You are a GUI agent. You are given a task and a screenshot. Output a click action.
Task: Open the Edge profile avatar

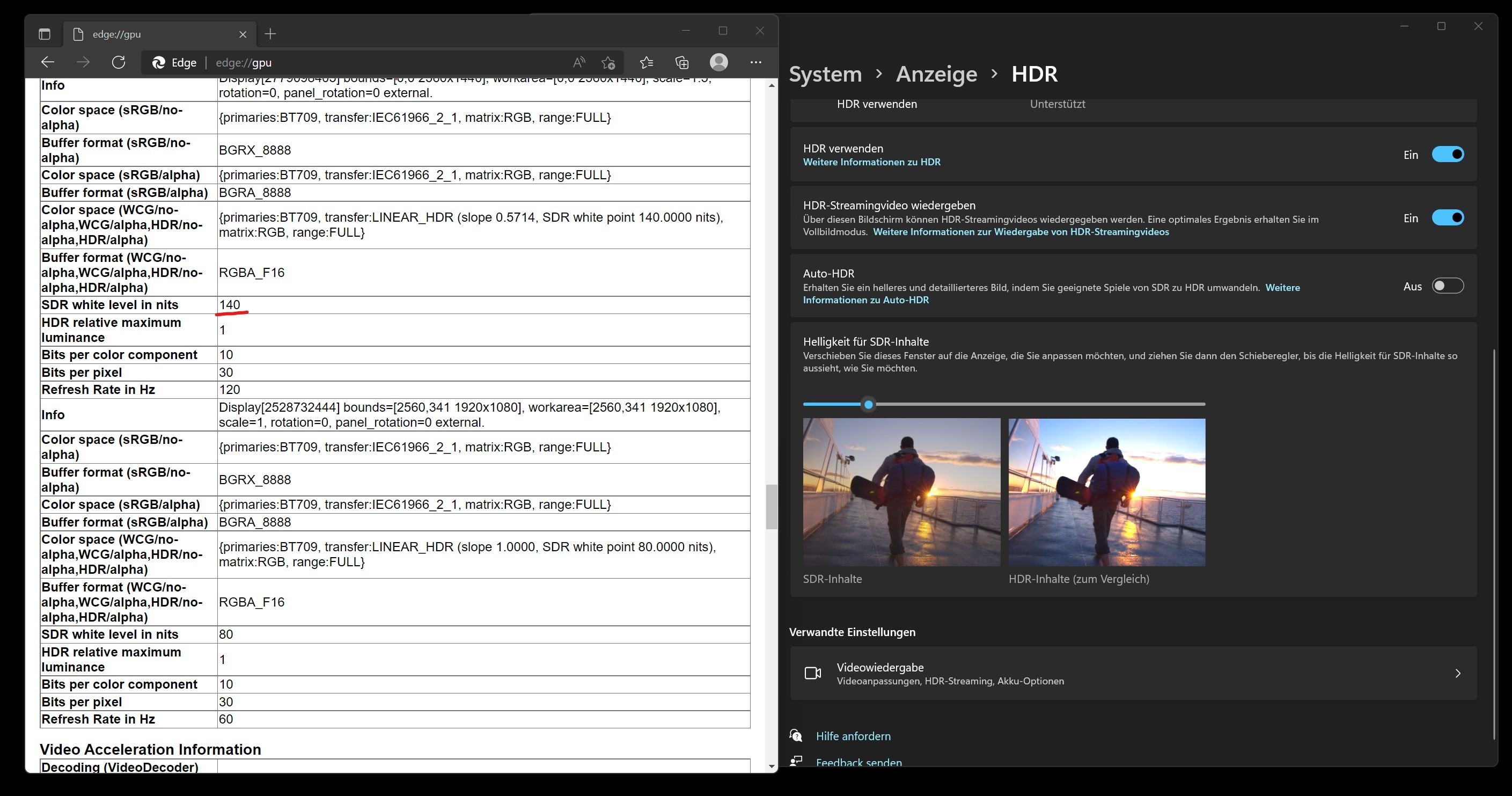(x=719, y=62)
